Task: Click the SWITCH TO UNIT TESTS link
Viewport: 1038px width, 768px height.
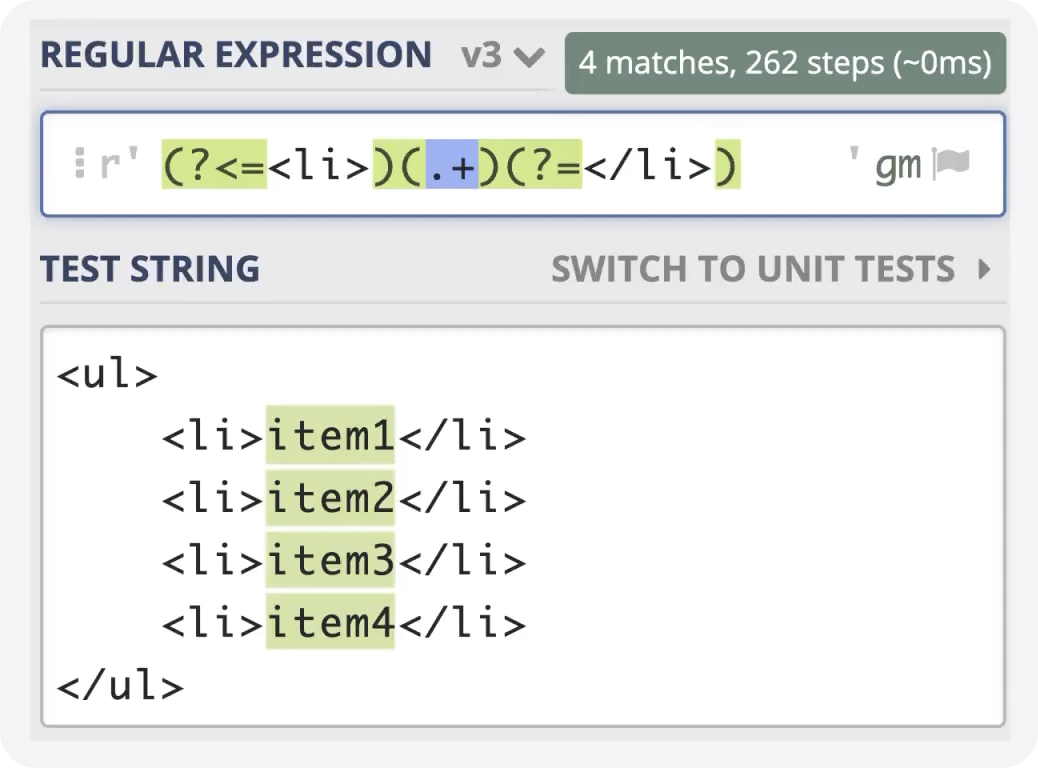Action: [x=753, y=269]
